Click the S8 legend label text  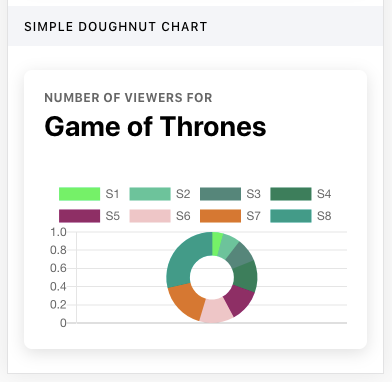click(324, 216)
